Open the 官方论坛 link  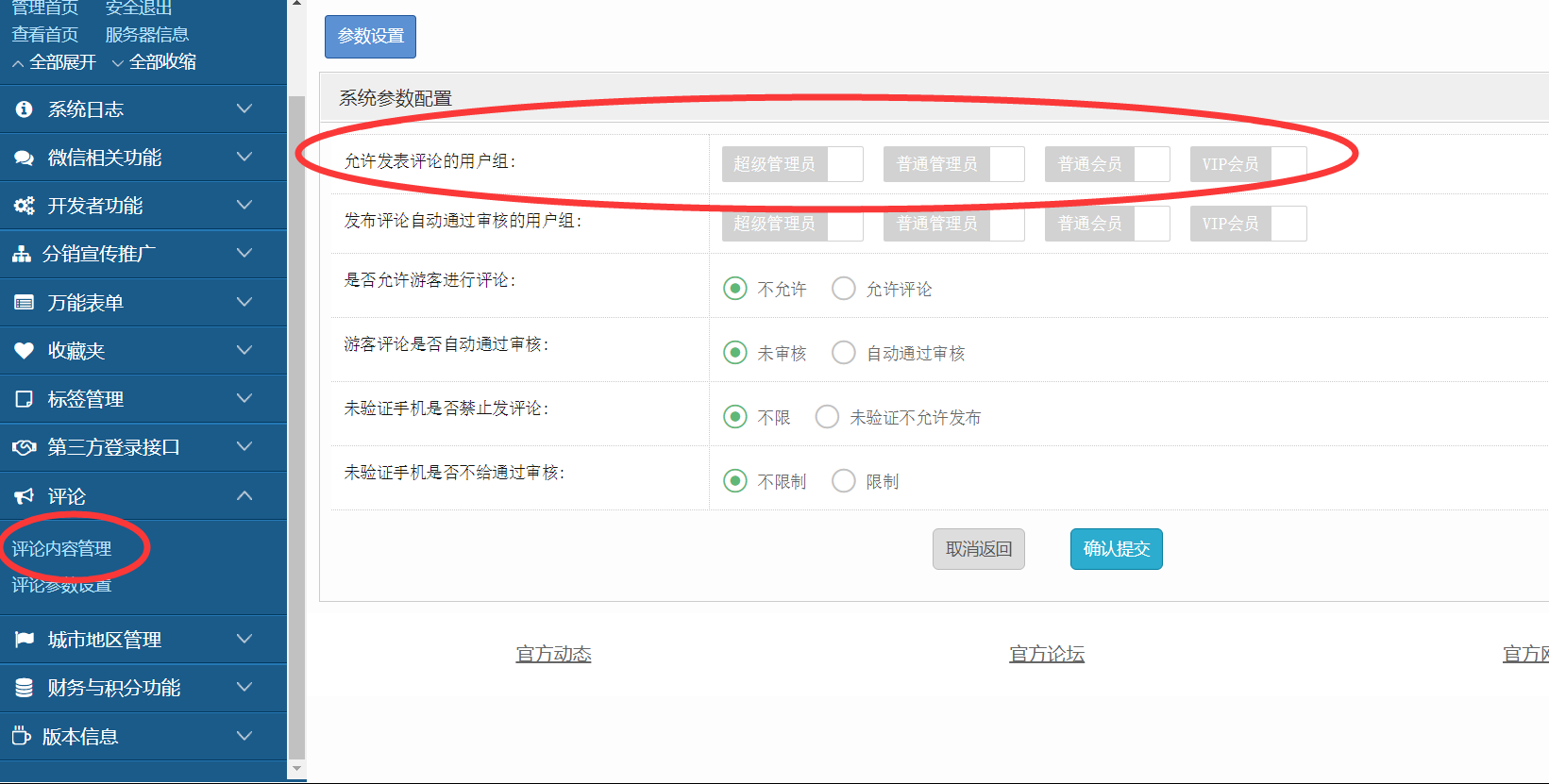(x=1046, y=654)
